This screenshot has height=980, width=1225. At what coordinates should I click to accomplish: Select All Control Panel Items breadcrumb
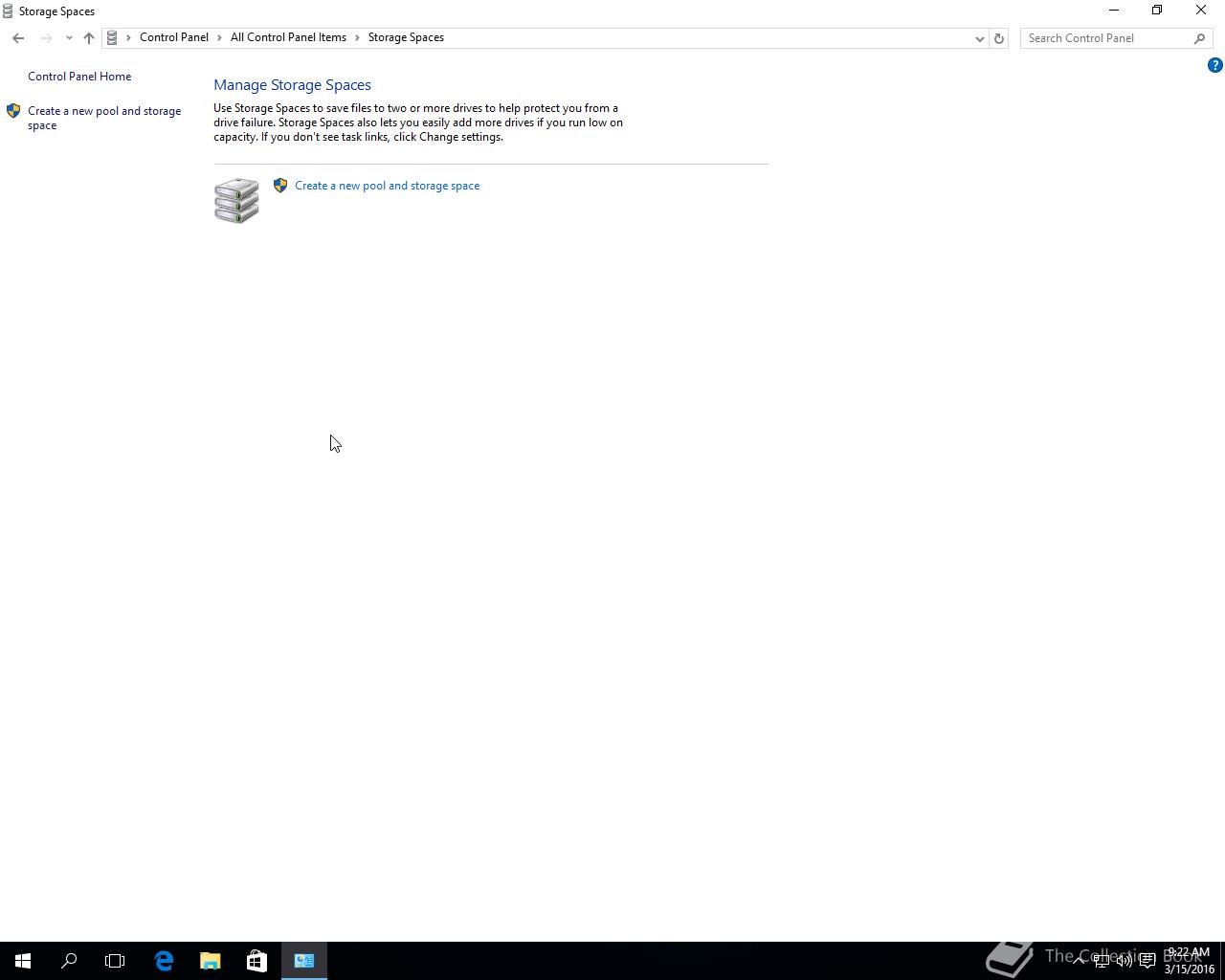pyautogui.click(x=288, y=37)
